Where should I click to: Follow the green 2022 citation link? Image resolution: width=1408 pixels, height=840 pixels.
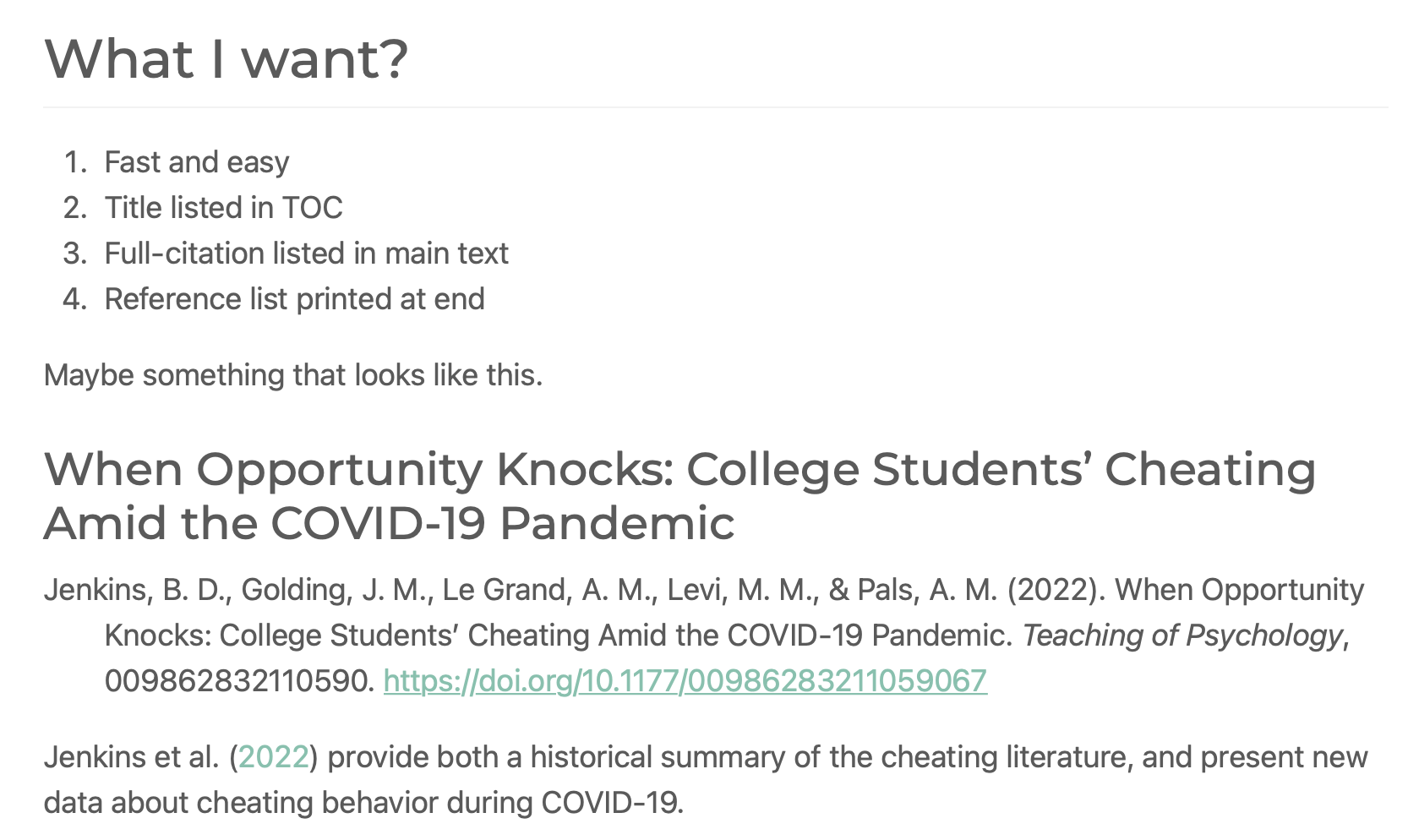pos(273,757)
